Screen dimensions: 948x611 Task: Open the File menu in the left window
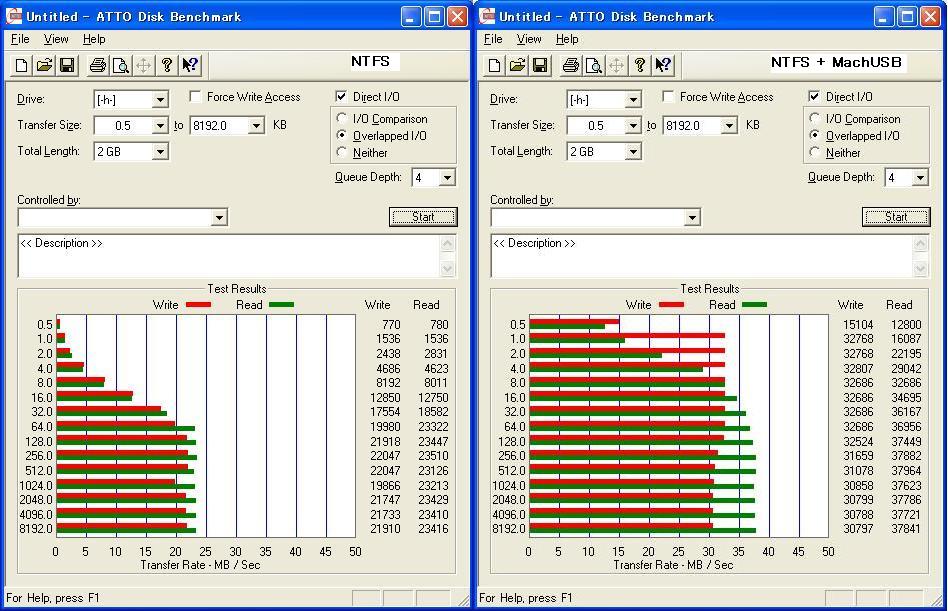(20, 39)
